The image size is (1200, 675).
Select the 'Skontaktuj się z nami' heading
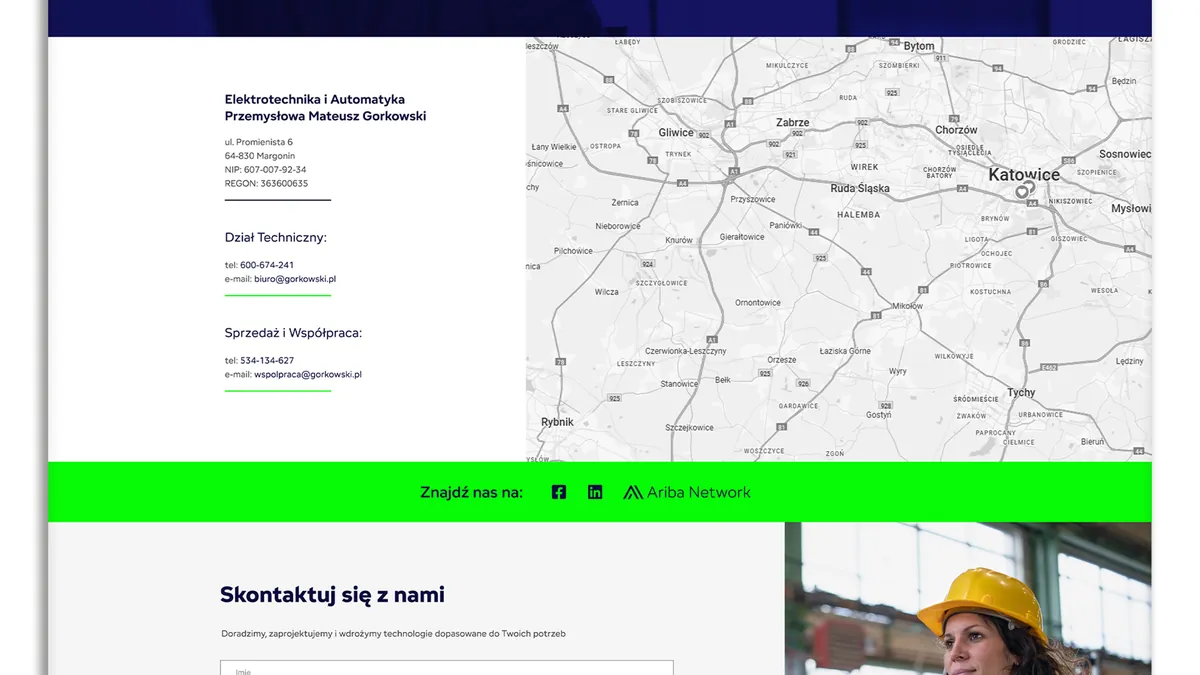(332, 595)
